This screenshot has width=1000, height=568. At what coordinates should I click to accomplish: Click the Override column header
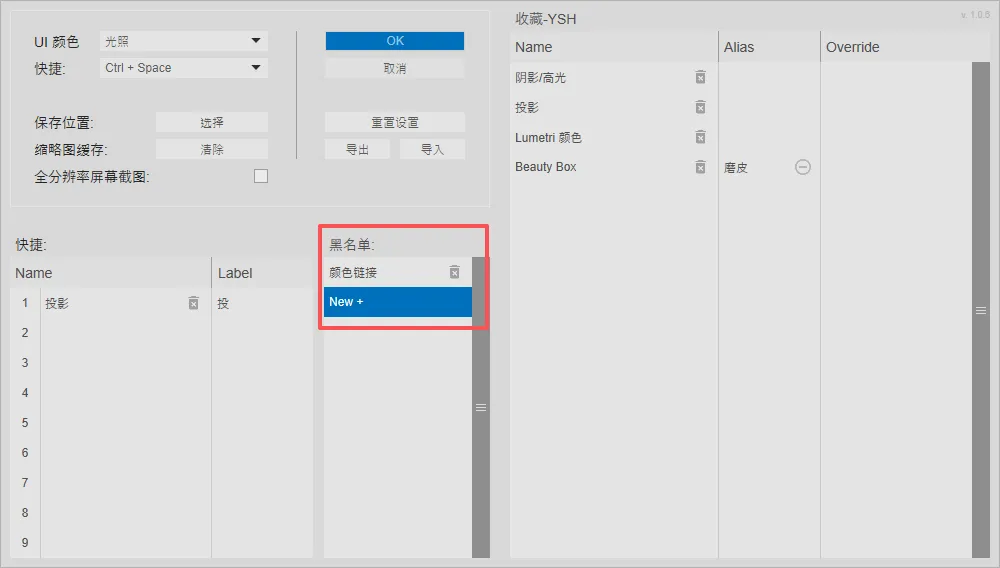(x=853, y=47)
